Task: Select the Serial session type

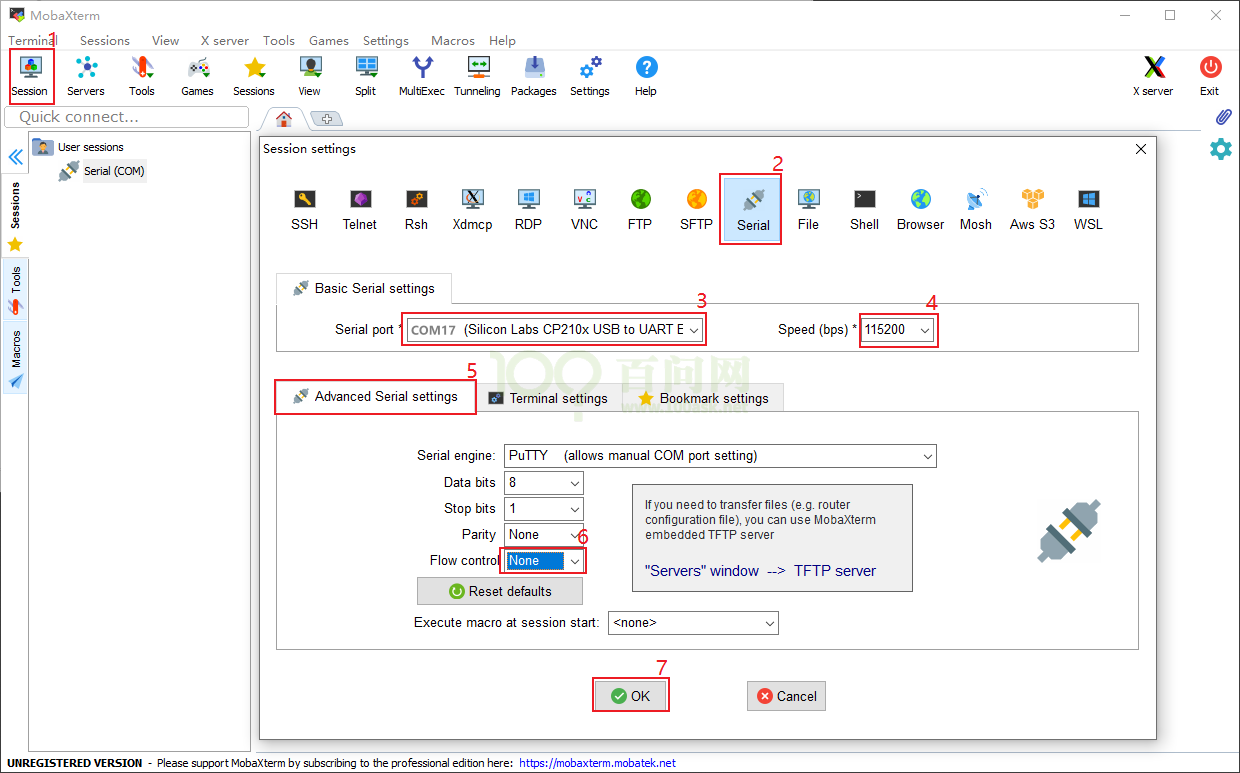Action: click(x=753, y=210)
